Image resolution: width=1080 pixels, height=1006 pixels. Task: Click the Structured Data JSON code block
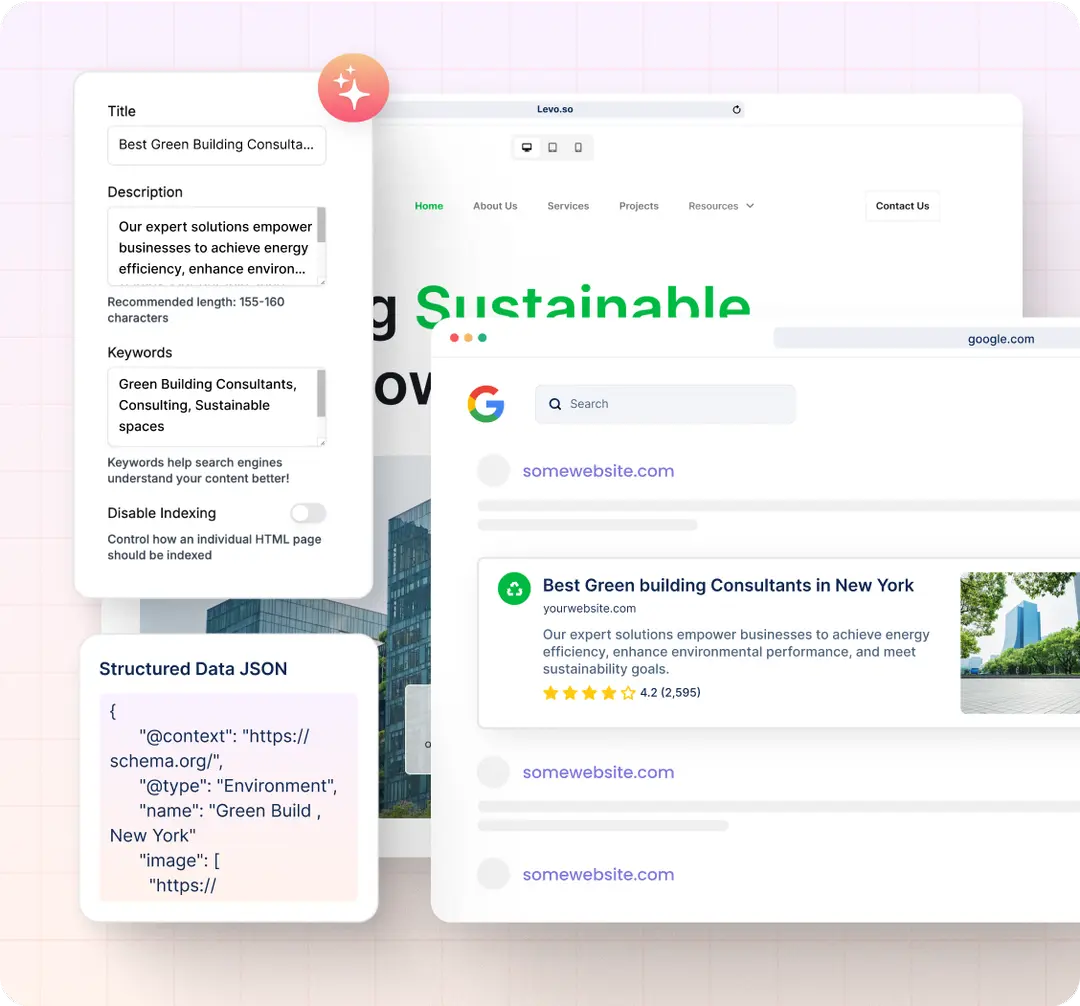click(229, 797)
